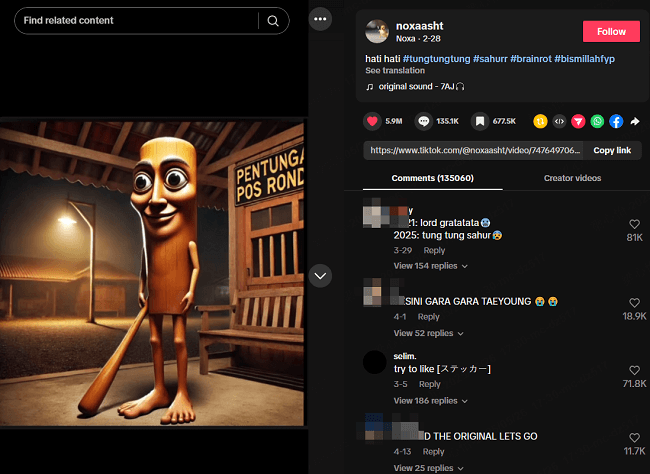
Task: Click the embed code icon
Action: coord(559,122)
